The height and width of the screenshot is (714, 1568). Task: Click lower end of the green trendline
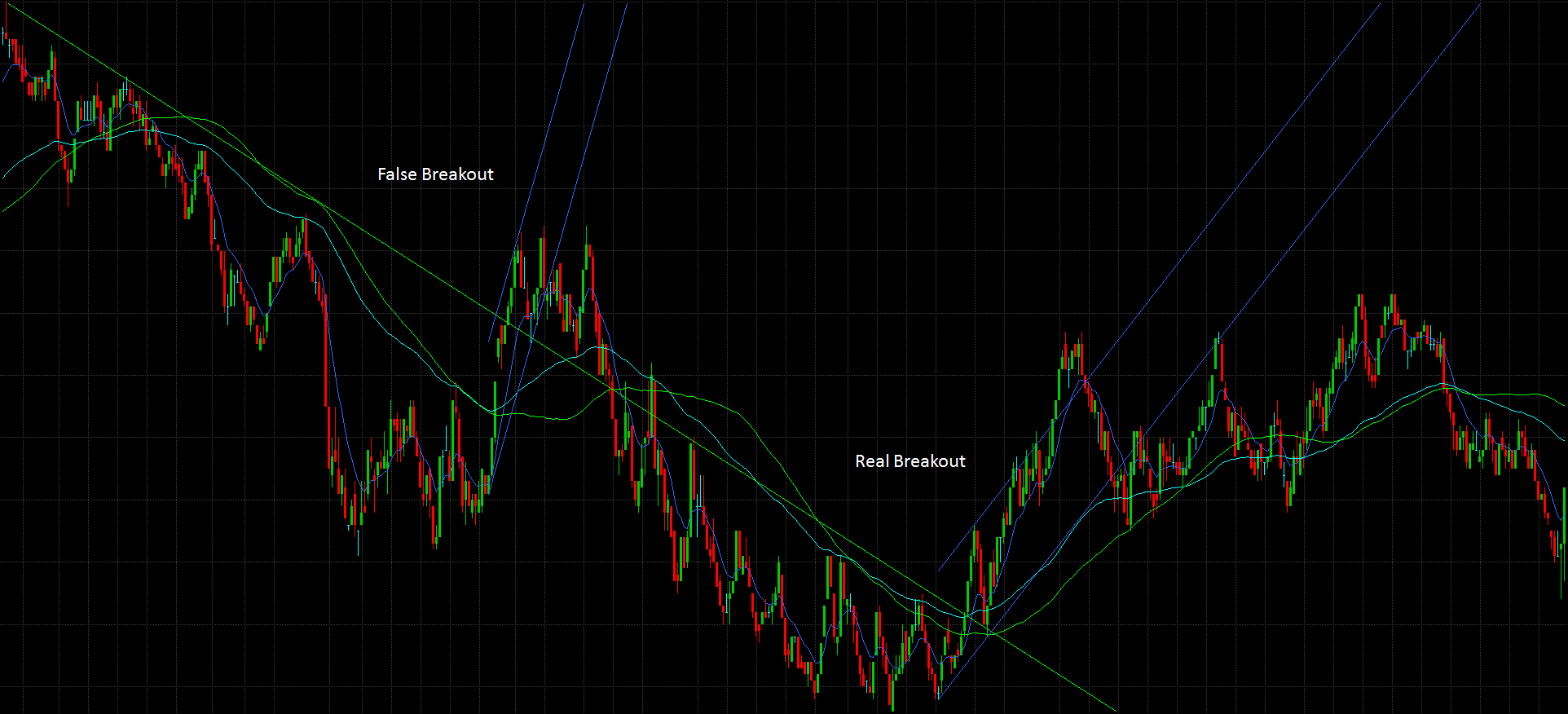tap(1115, 711)
